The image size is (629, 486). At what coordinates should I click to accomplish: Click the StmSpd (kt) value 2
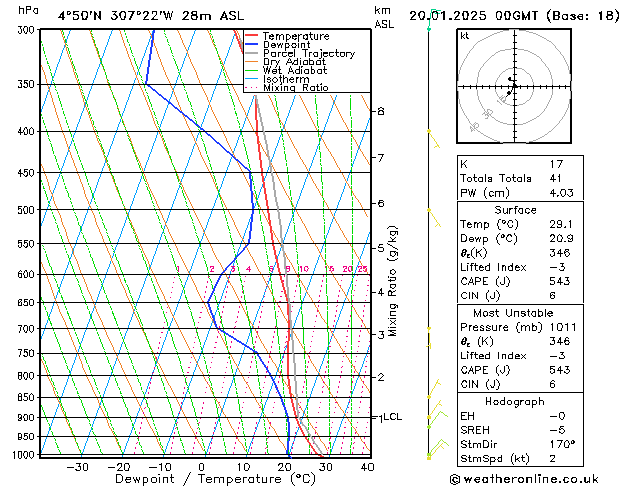(553, 458)
